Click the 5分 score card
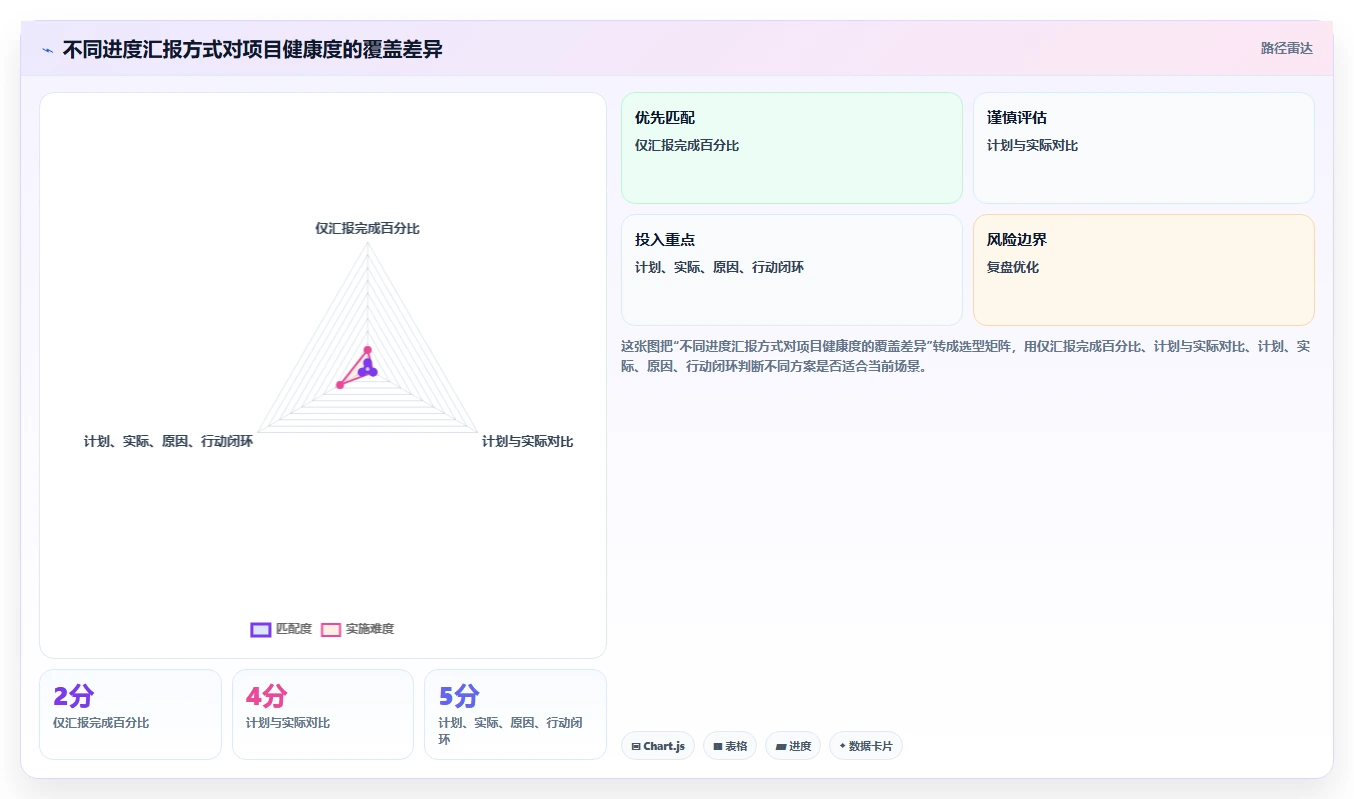 515,714
